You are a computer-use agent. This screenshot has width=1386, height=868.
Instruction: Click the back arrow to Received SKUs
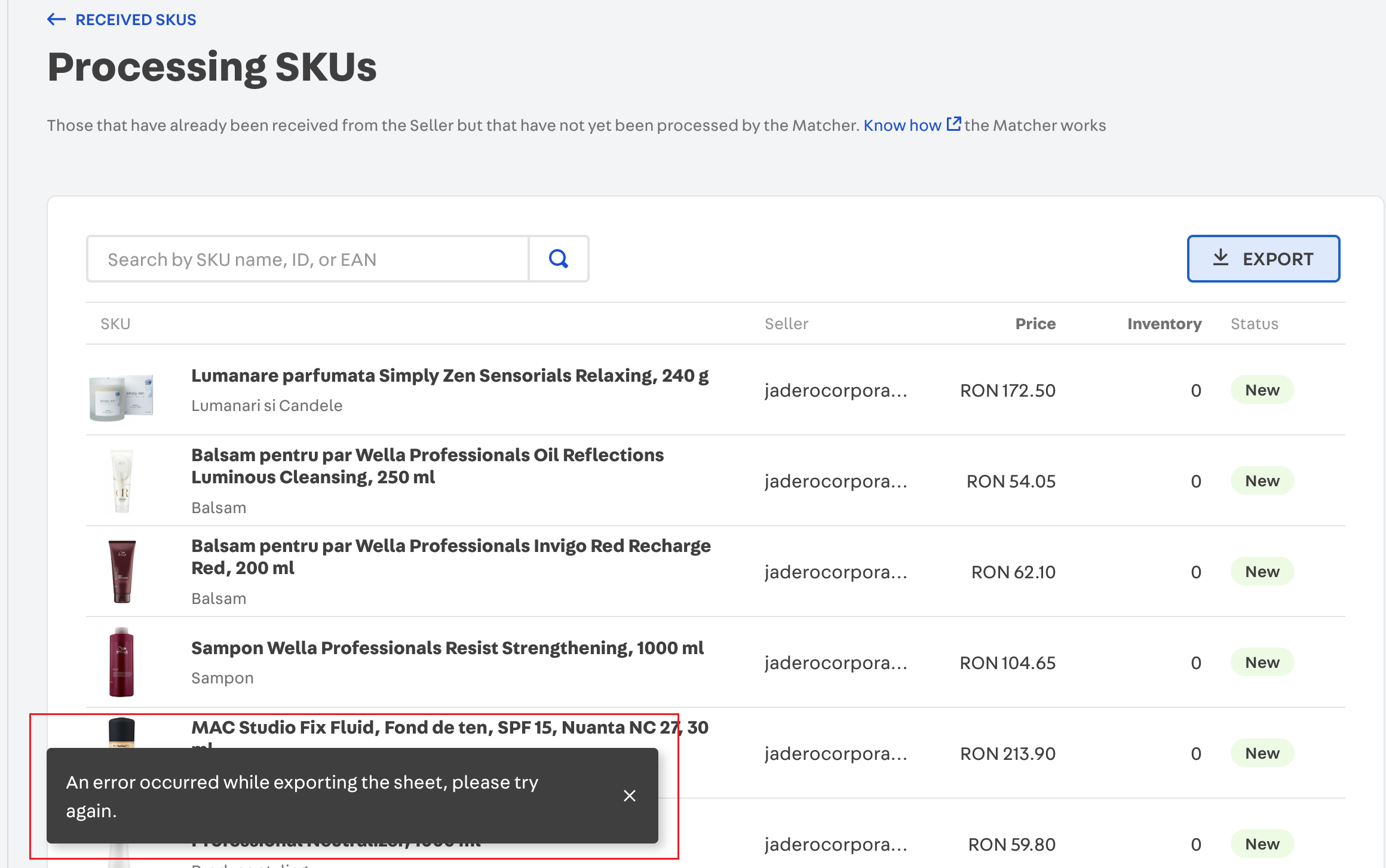tap(56, 20)
